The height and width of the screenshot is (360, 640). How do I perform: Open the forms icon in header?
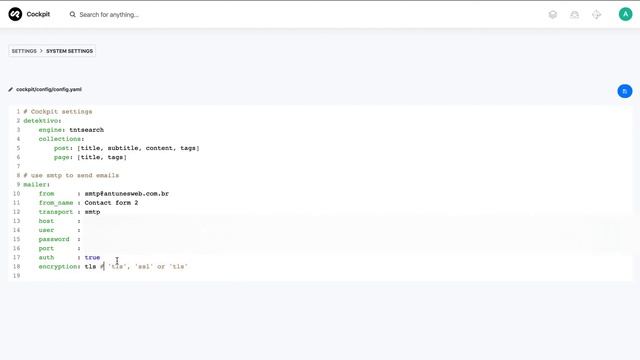575,15
